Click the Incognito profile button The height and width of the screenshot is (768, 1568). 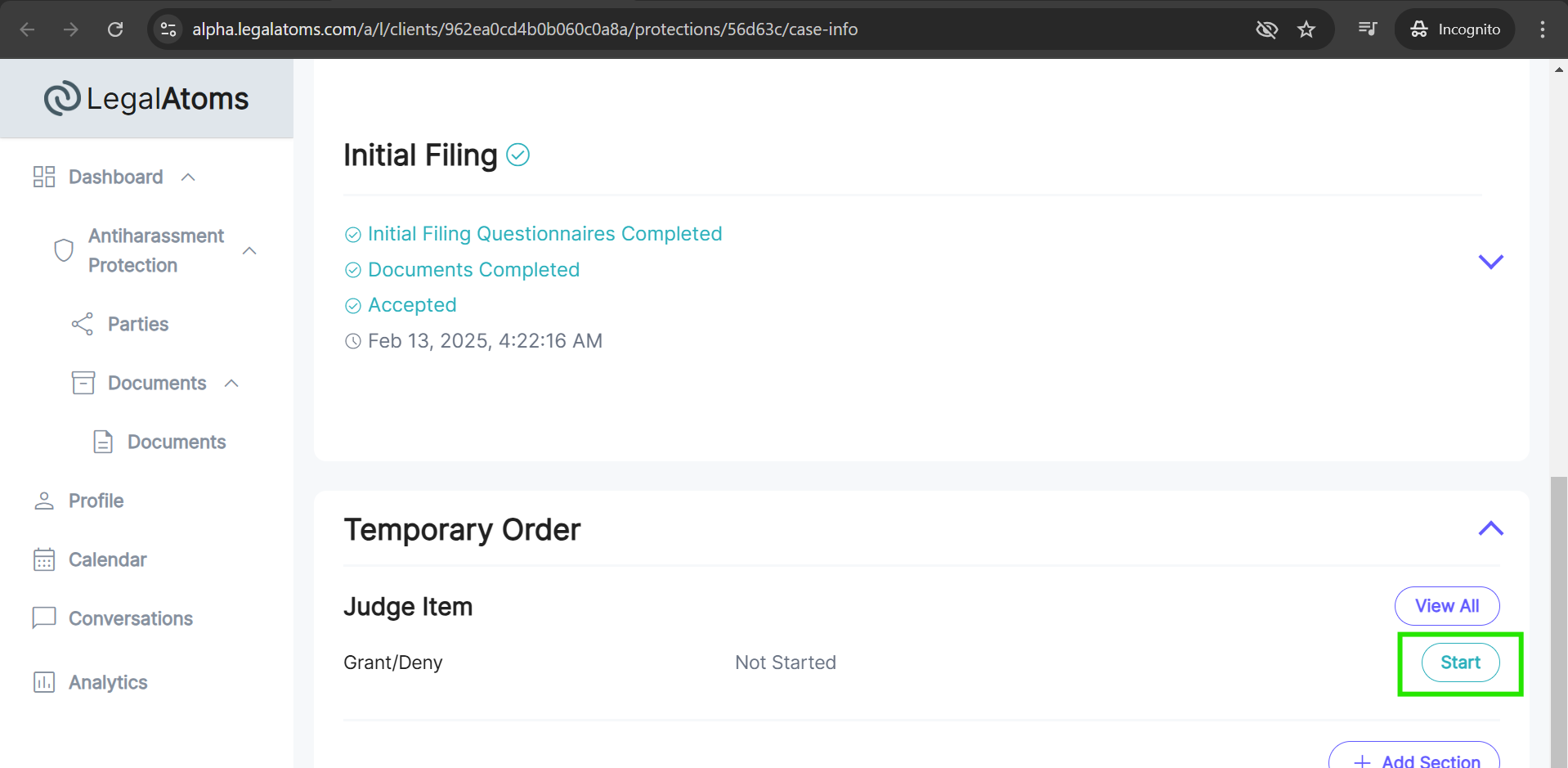(x=1455, y=29)
